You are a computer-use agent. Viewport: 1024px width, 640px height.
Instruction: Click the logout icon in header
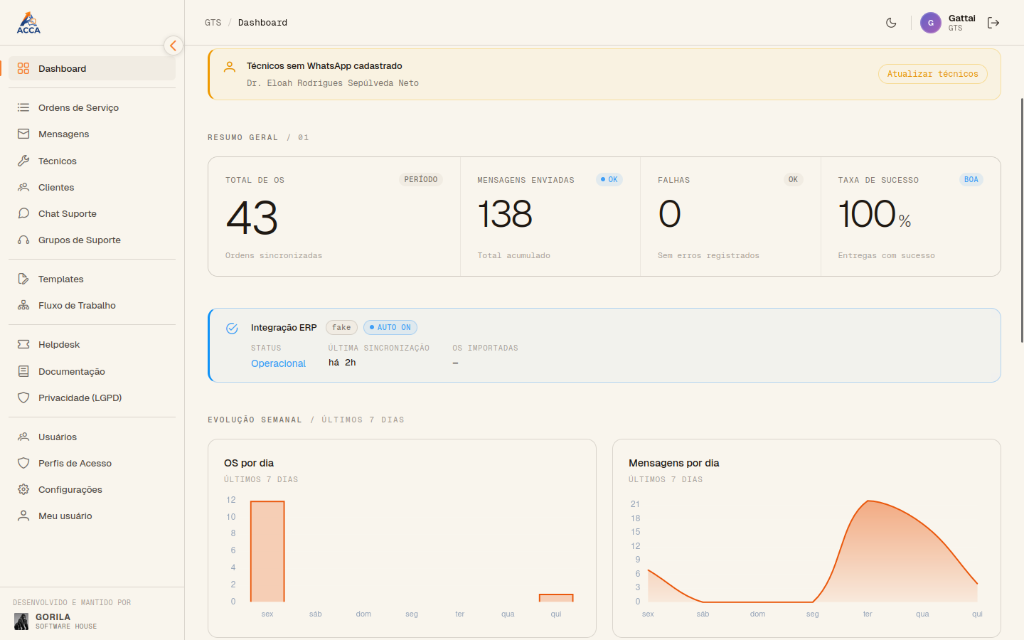click(x=993, y=23)
